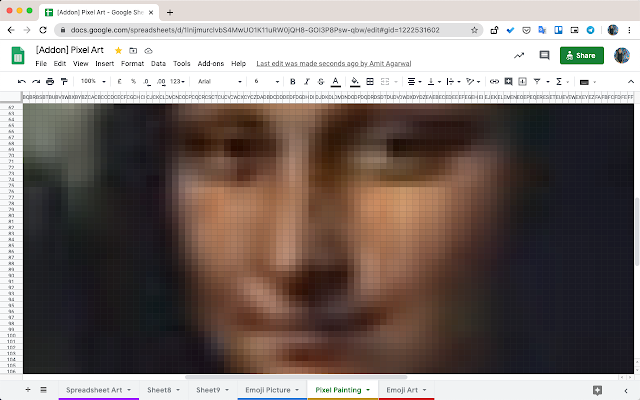Bookmark page with address bar star
640x400 pixels.
pos(474,30)
